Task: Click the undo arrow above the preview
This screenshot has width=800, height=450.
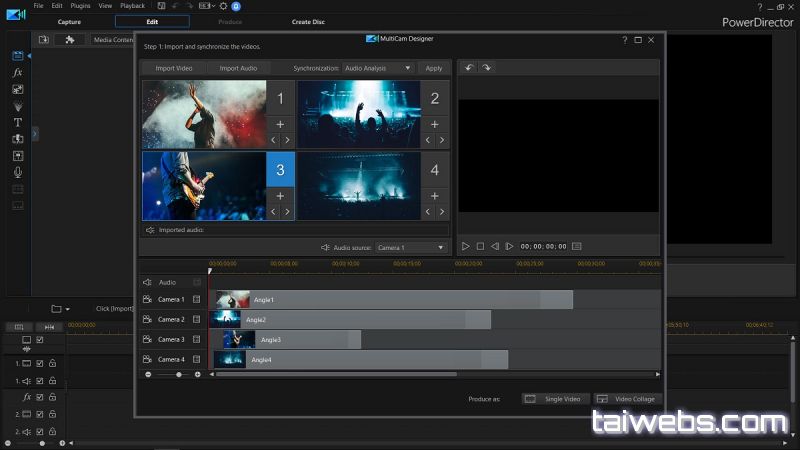Action: [469, 68]
